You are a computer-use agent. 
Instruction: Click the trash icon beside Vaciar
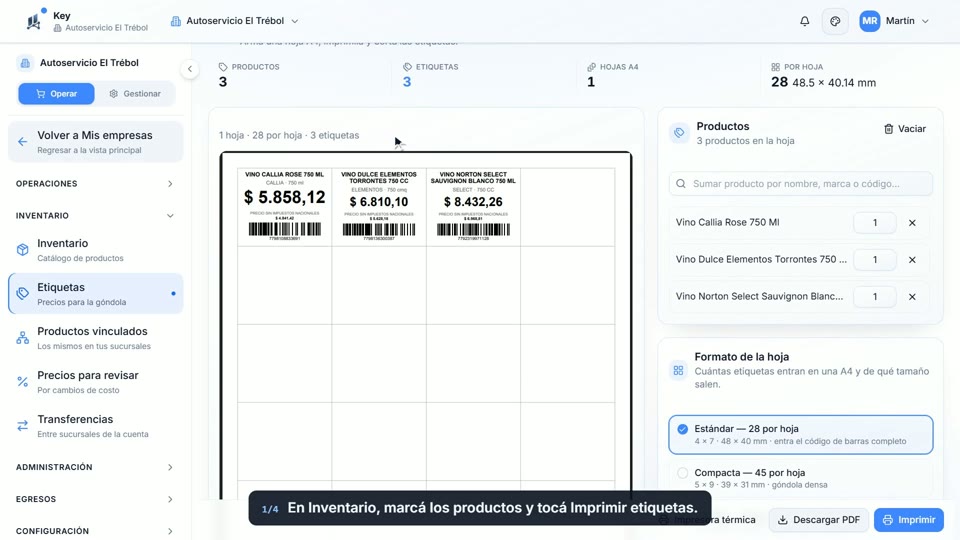pos(888,129)
